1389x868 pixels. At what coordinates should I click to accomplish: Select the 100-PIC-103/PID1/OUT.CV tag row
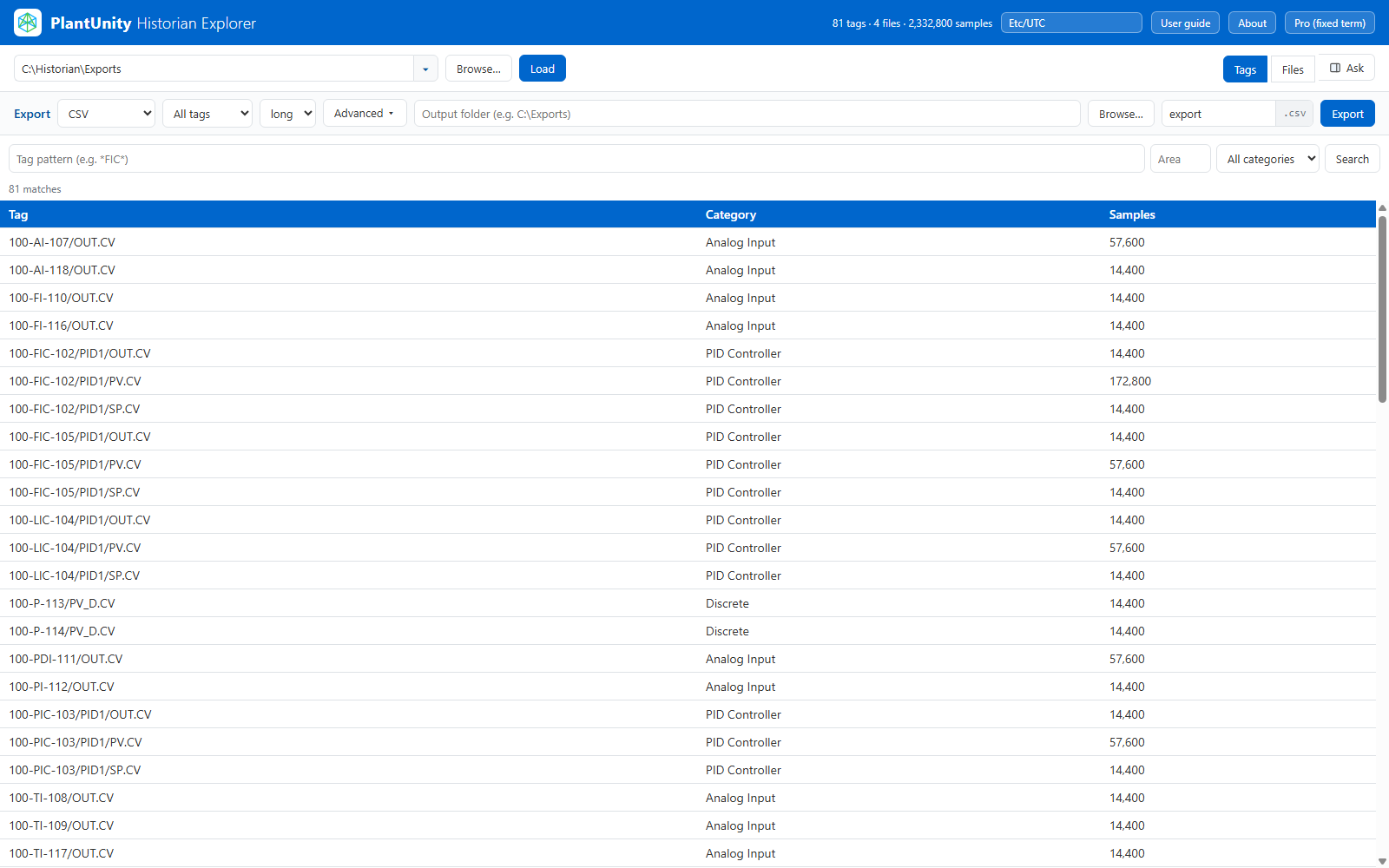click(x=688, y=714)
